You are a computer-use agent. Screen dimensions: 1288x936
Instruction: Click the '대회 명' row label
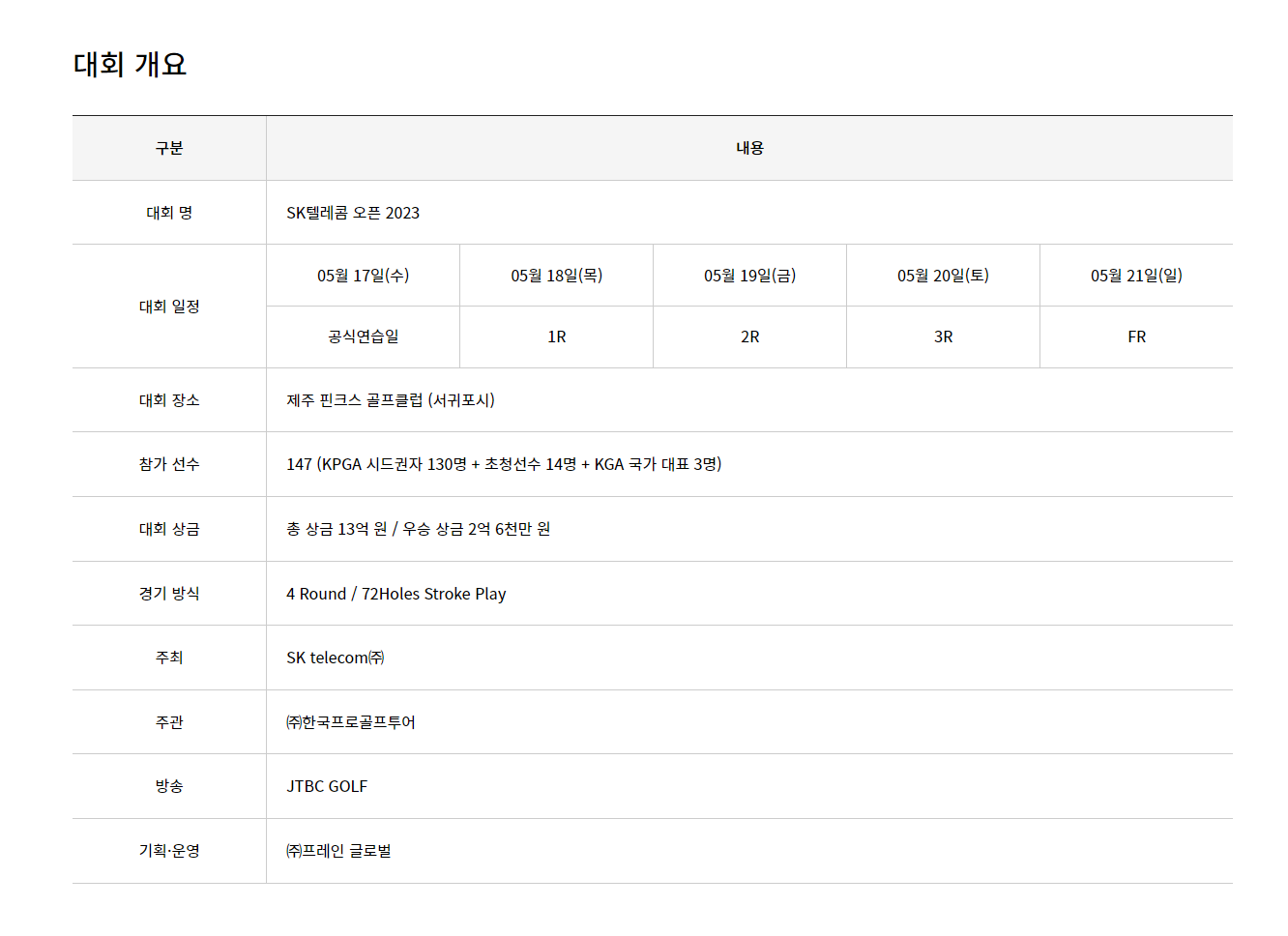169,213
